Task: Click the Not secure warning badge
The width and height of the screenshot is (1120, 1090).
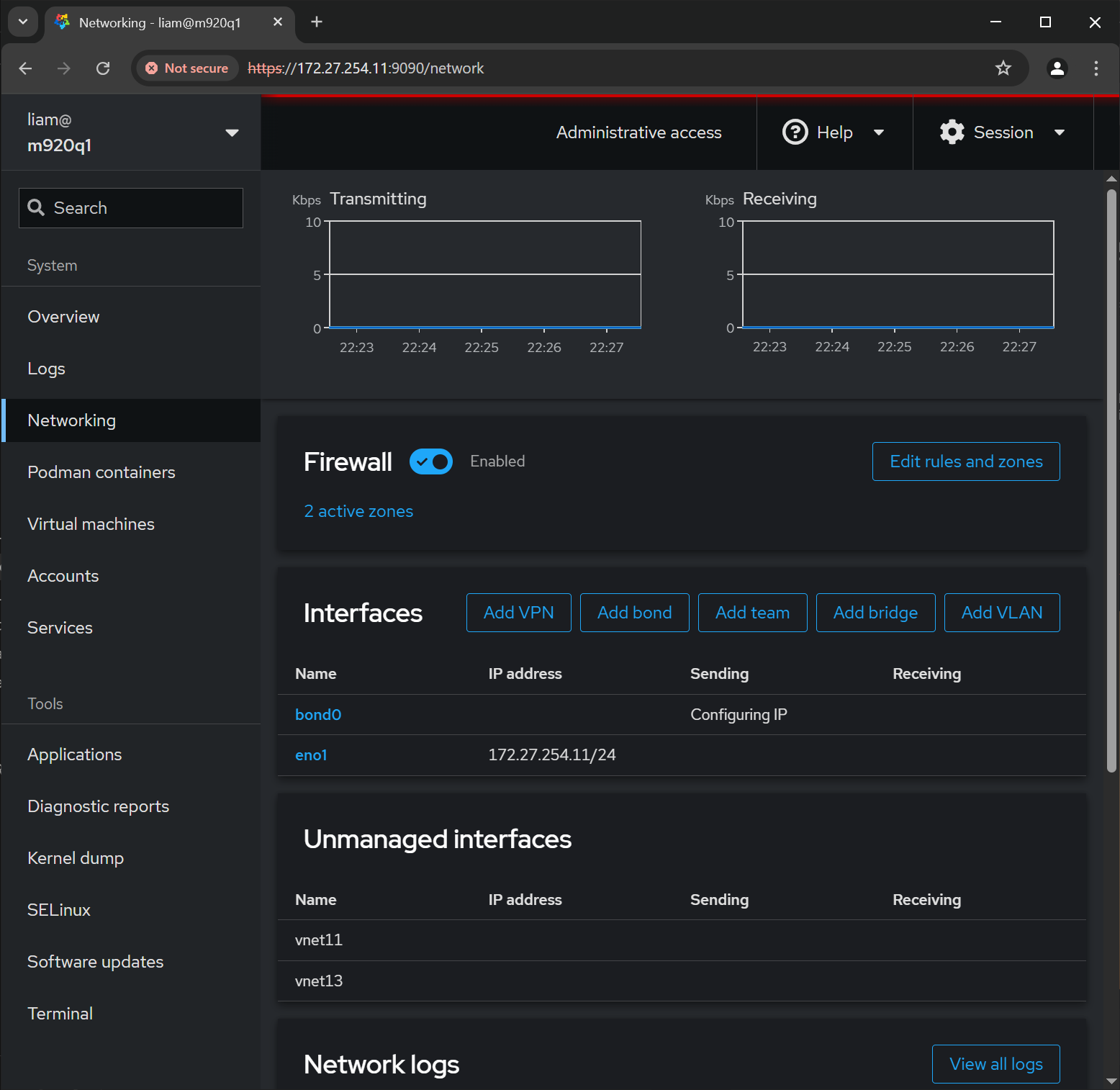Action: (x=186, y=68)
